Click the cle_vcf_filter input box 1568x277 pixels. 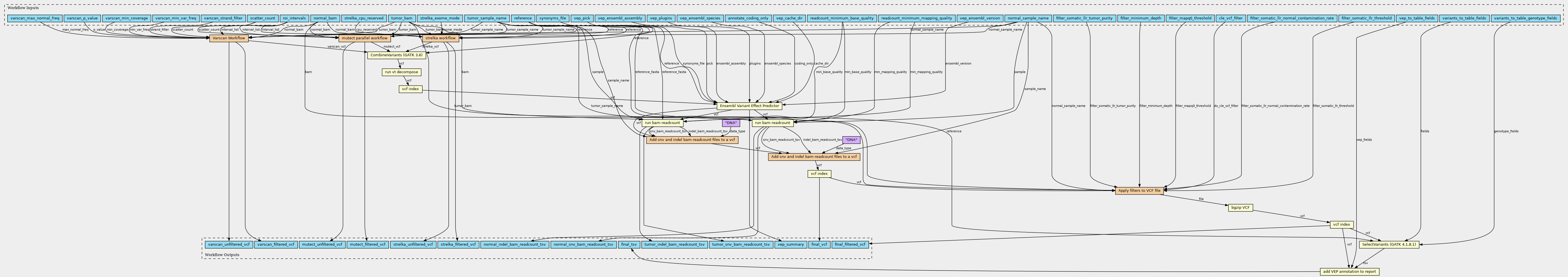click(x=1230, y=18)
